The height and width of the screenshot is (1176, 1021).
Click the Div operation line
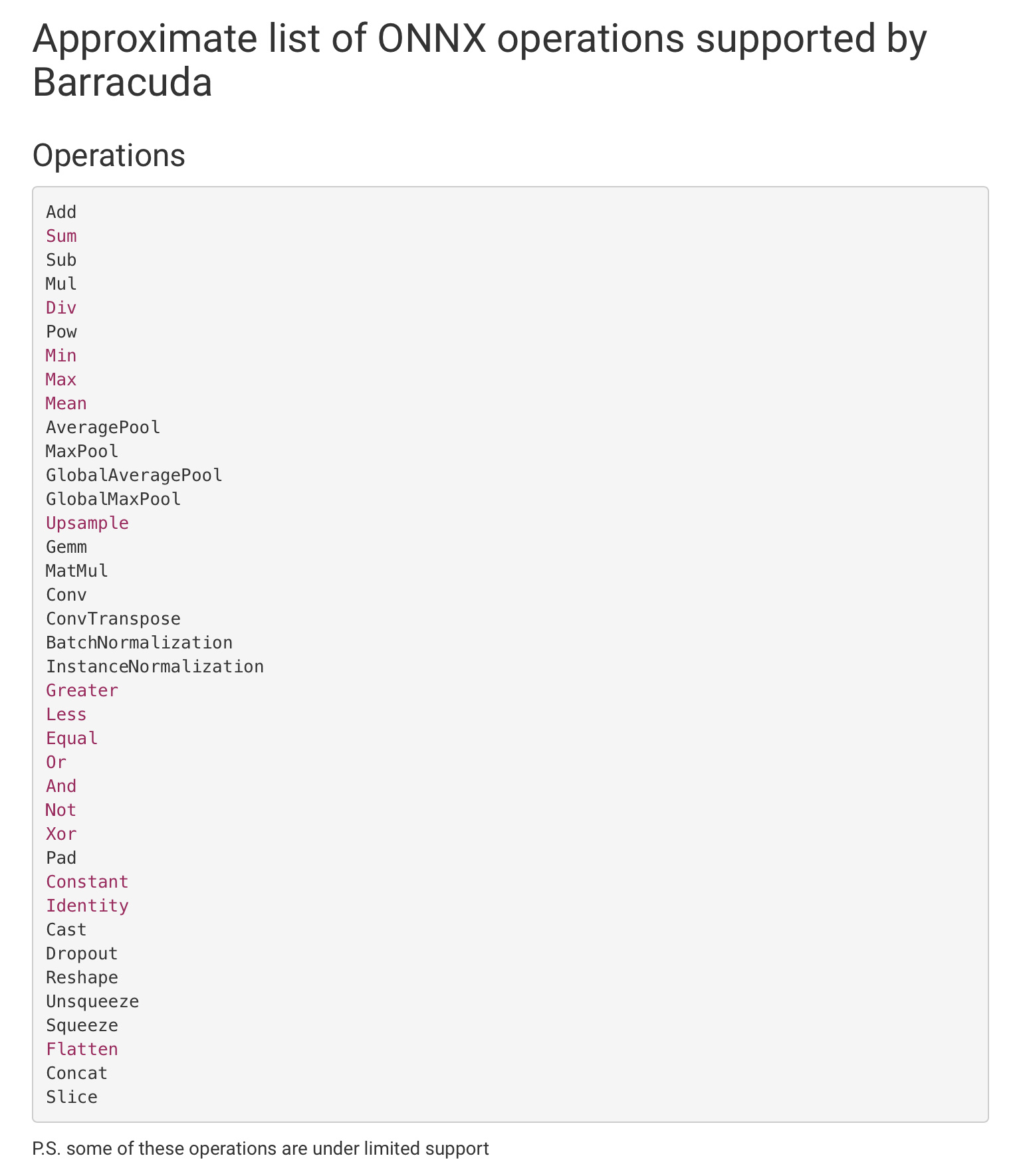(x=61, y=308)
